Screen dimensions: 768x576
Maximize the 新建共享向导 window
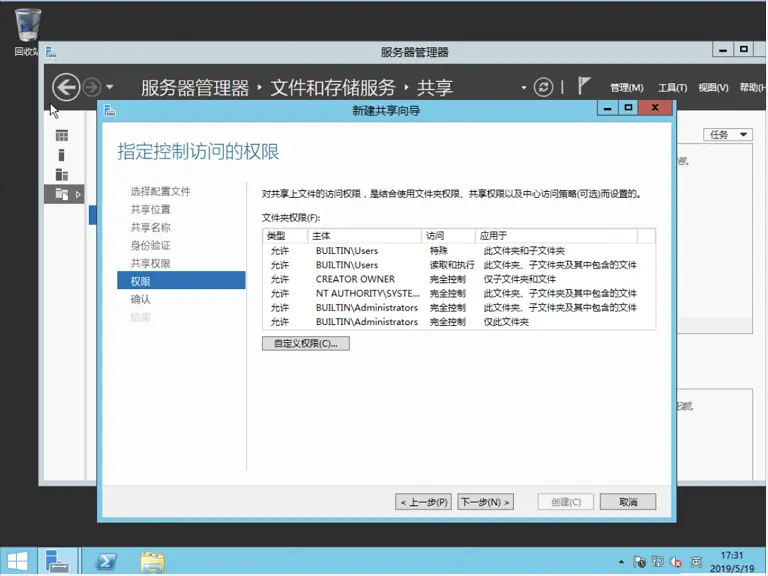[x=628, y=108]
